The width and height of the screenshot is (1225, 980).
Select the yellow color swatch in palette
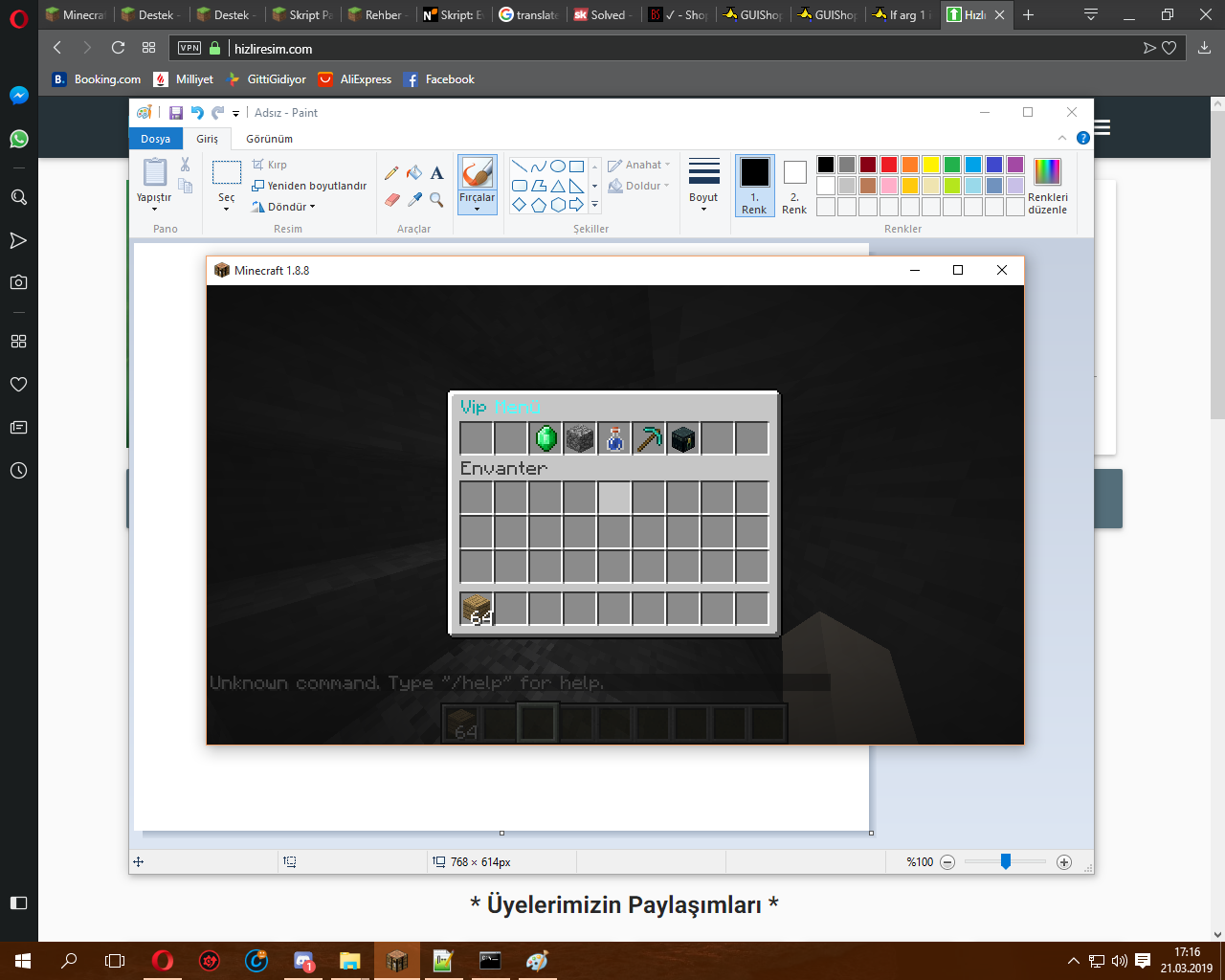931,165
